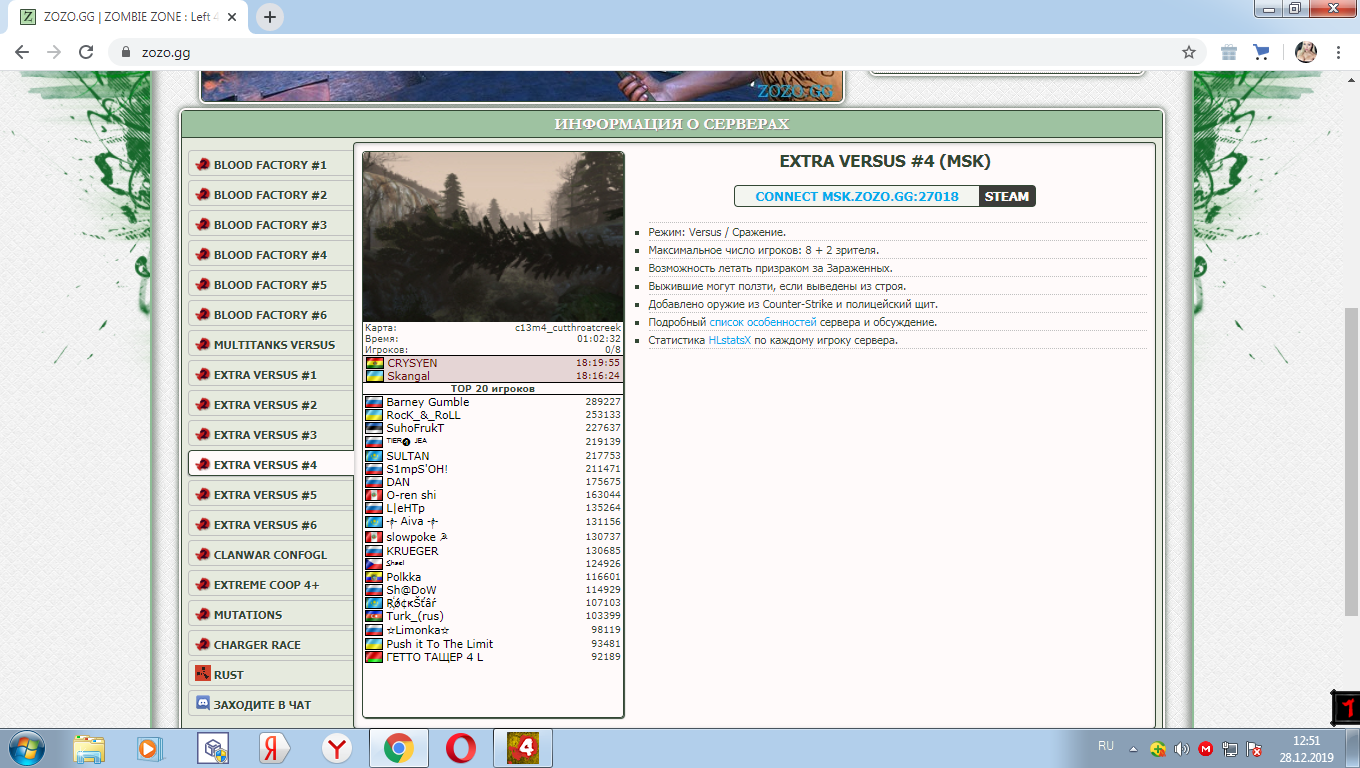Reload the current page
Screen dimensions: 1360x768
coord(86,52)
